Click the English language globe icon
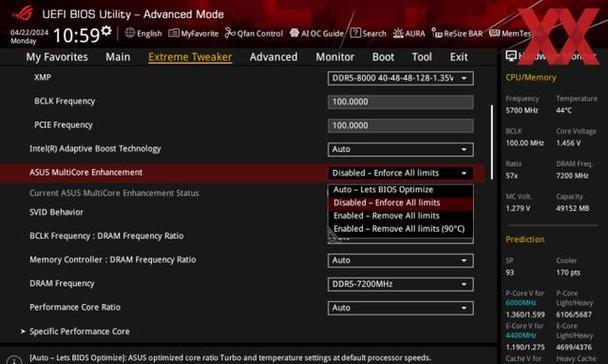 [130, 33]
